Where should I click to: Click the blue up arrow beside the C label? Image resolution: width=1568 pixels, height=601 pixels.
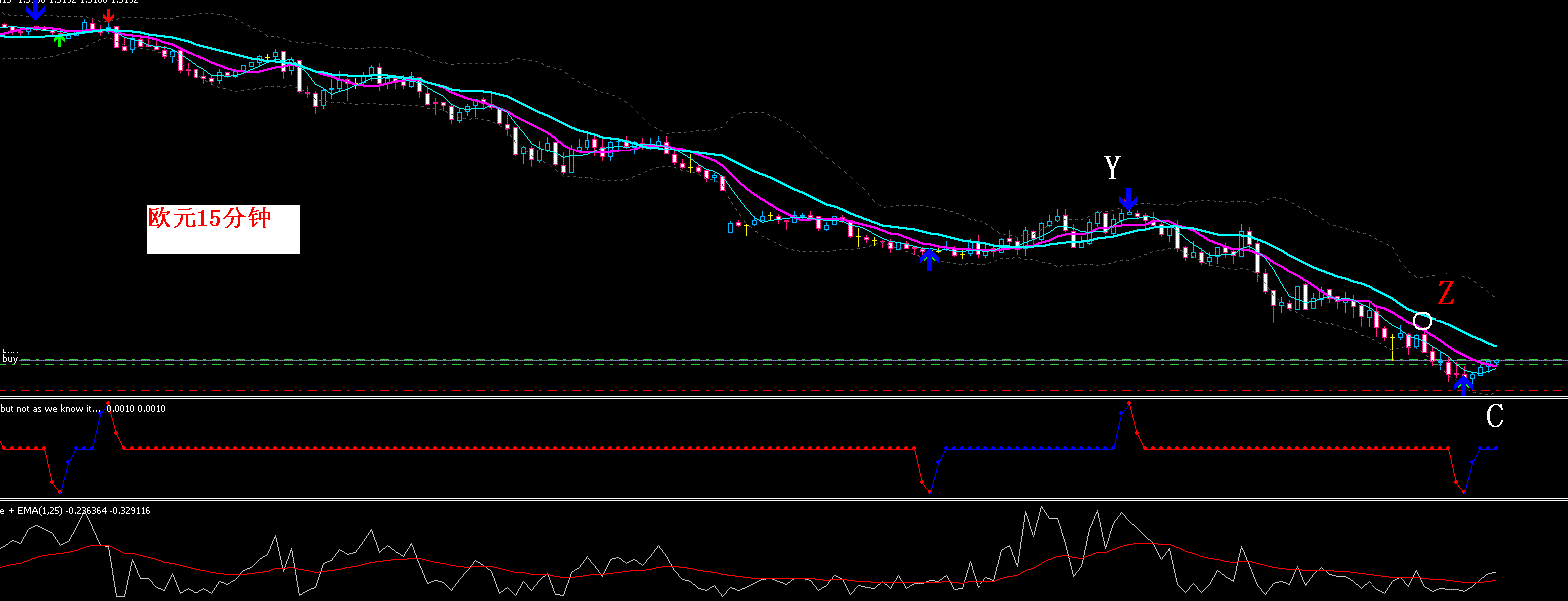(1463, 385)
